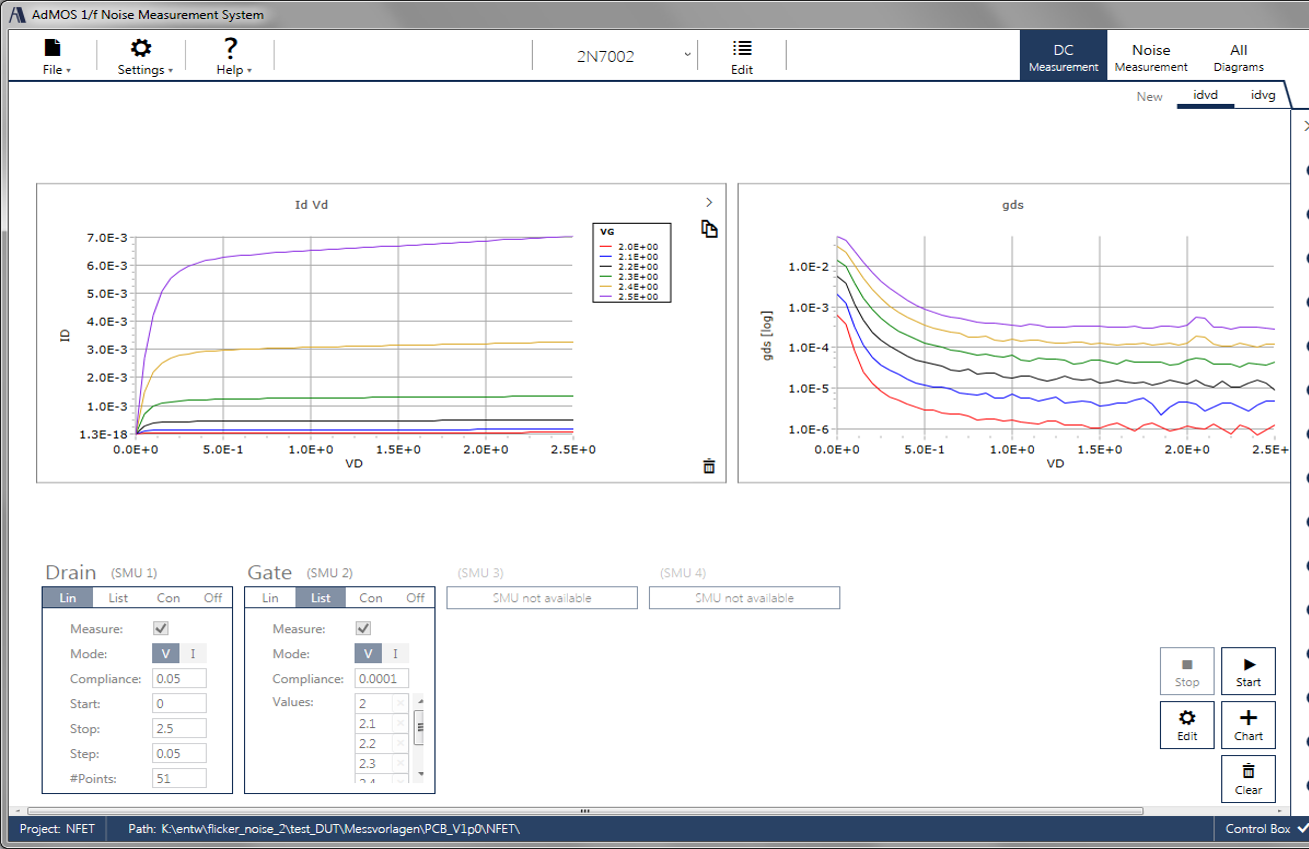Select the idvd setup tab
Image resolution: width=1309 pixels, height=849 pixels.
pyautogui.click(x=1205, y=96)
